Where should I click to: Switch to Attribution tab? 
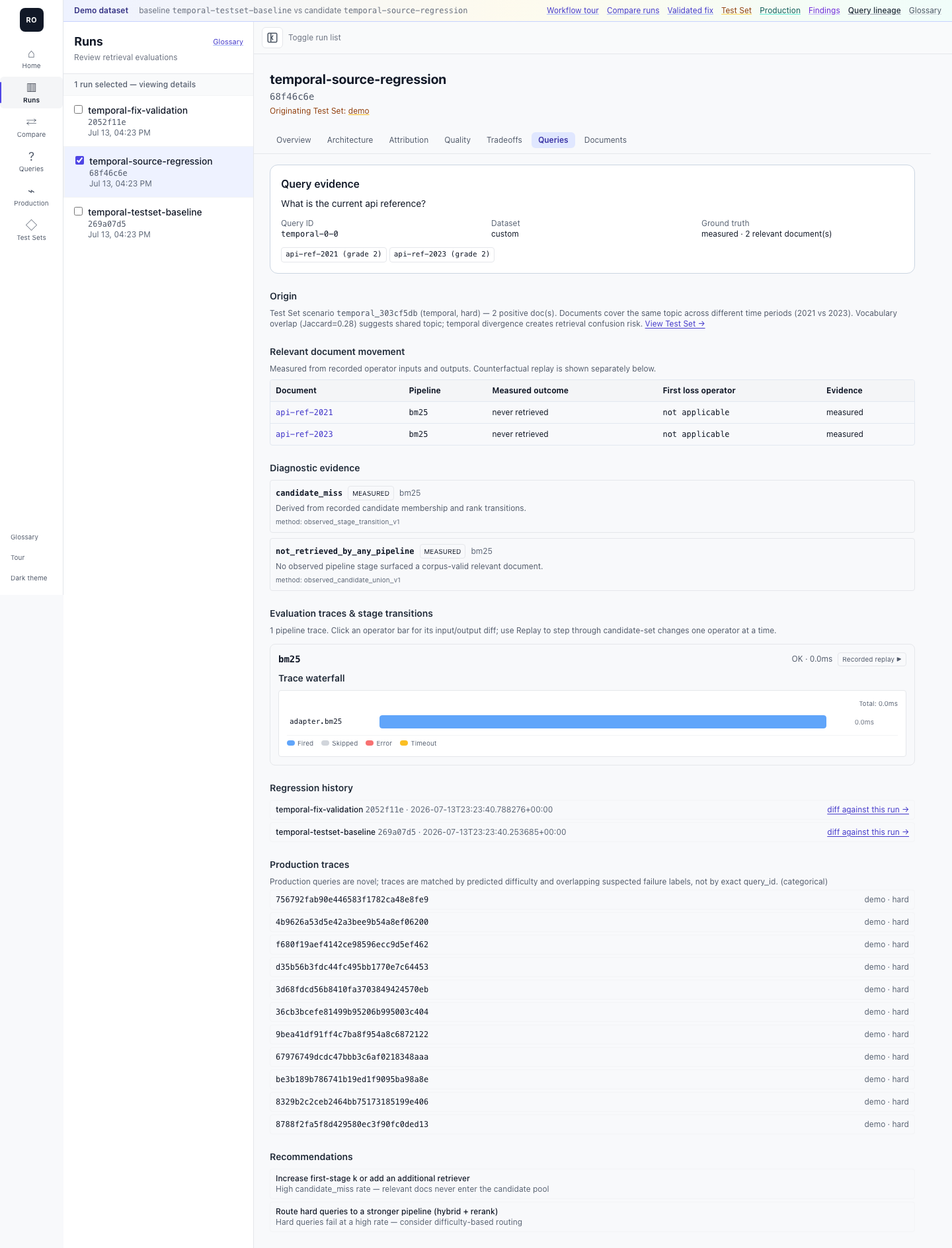point(409,140)
